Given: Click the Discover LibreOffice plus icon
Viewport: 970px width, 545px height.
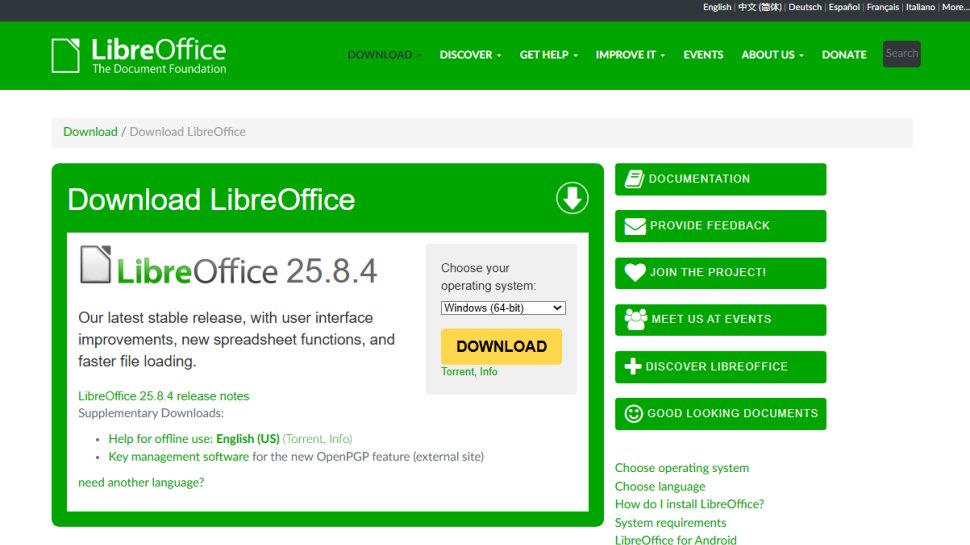Looking at the screenshot, I should [x=632, y=366].
